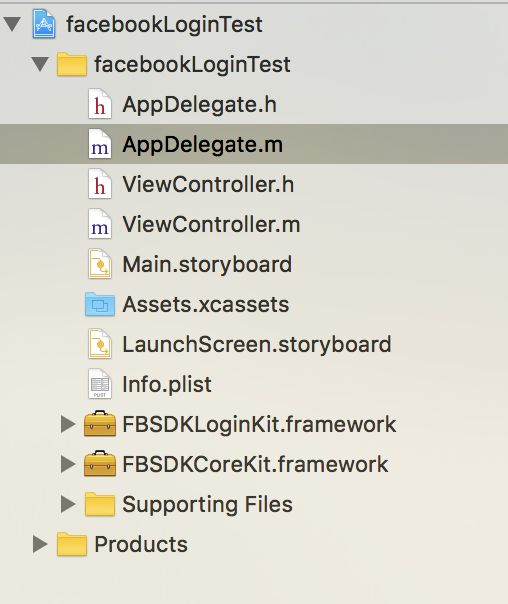Expand the FBSDKCoreKit.framework disclosure triangle
The width and height of the screenshot is (508, 604).
point(68,464)
